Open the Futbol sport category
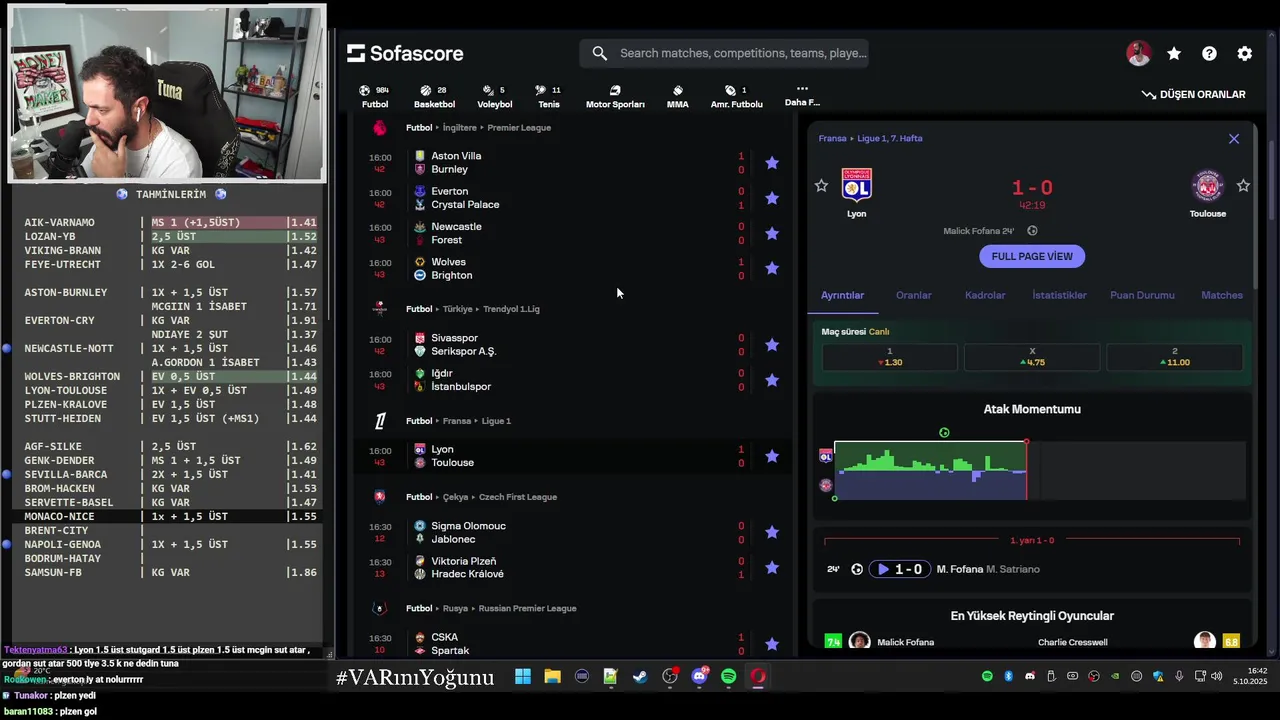Screen dimensions: 1280x720 pos(375,96)
